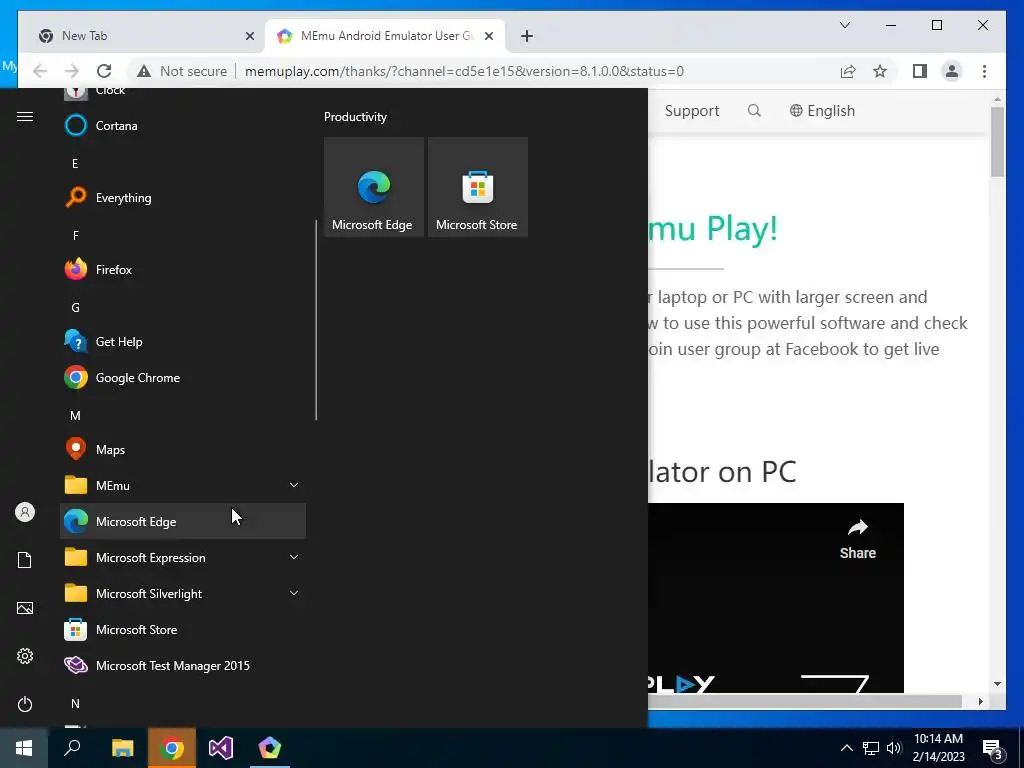This screenshot has height=768, width=1024.
Task: Click letter header G in the app list
Action: click(75, 307)
